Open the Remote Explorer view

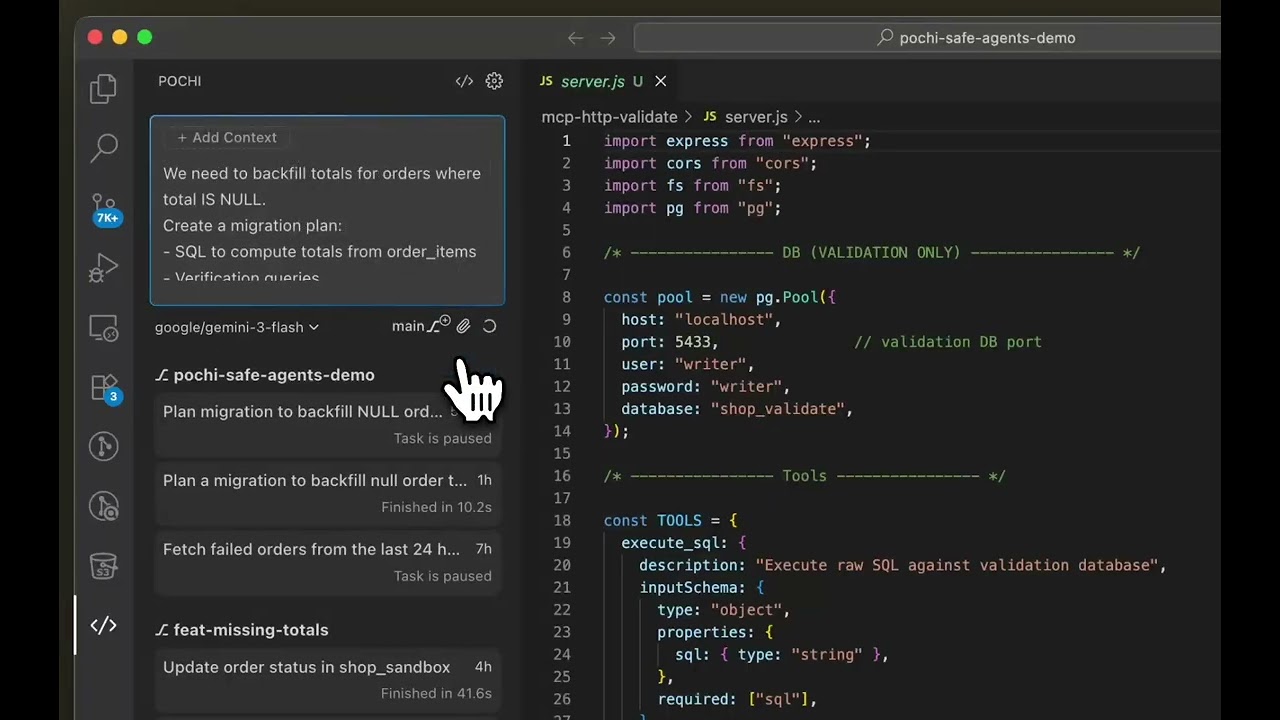(x=104, y=328)
